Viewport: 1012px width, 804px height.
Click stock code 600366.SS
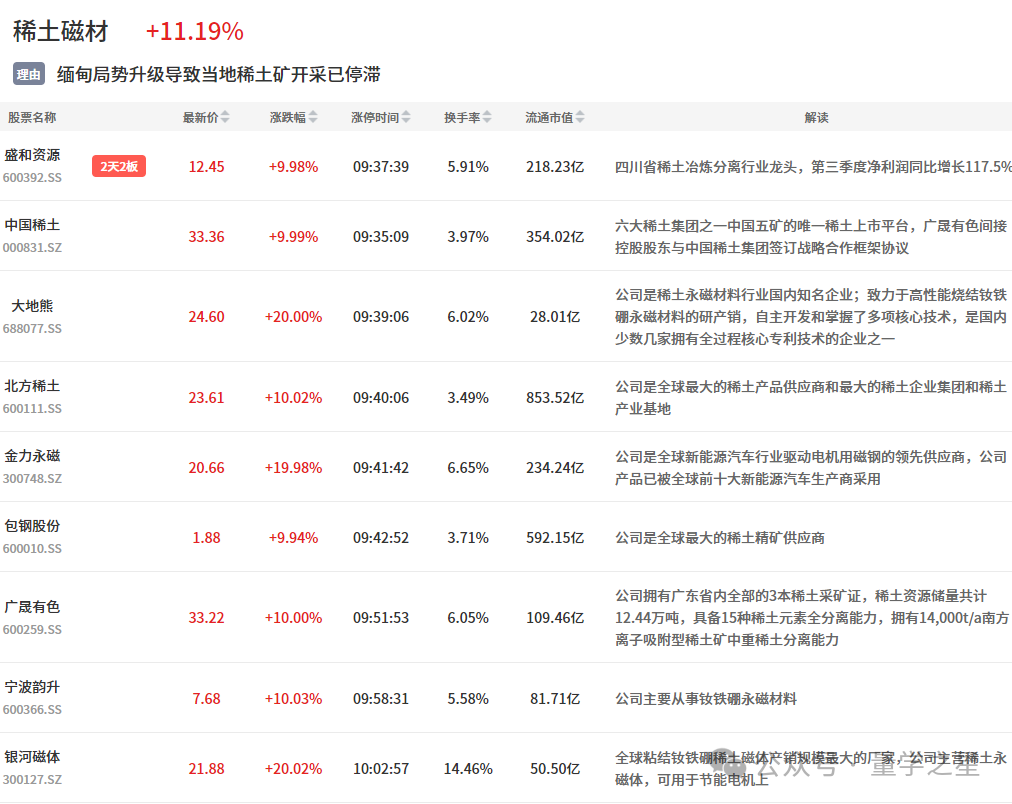[x=32, y=710]
